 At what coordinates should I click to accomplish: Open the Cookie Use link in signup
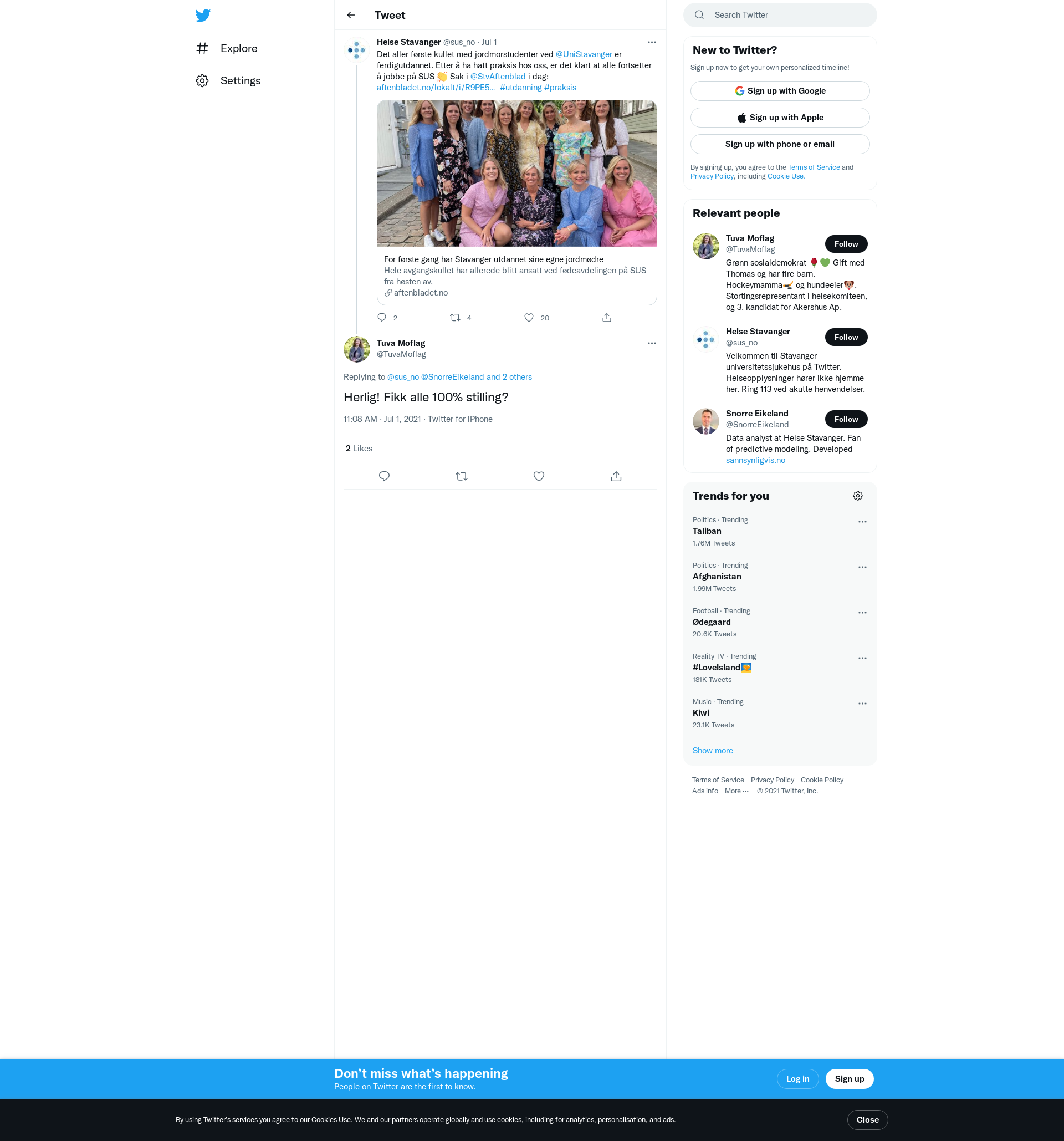786,176
